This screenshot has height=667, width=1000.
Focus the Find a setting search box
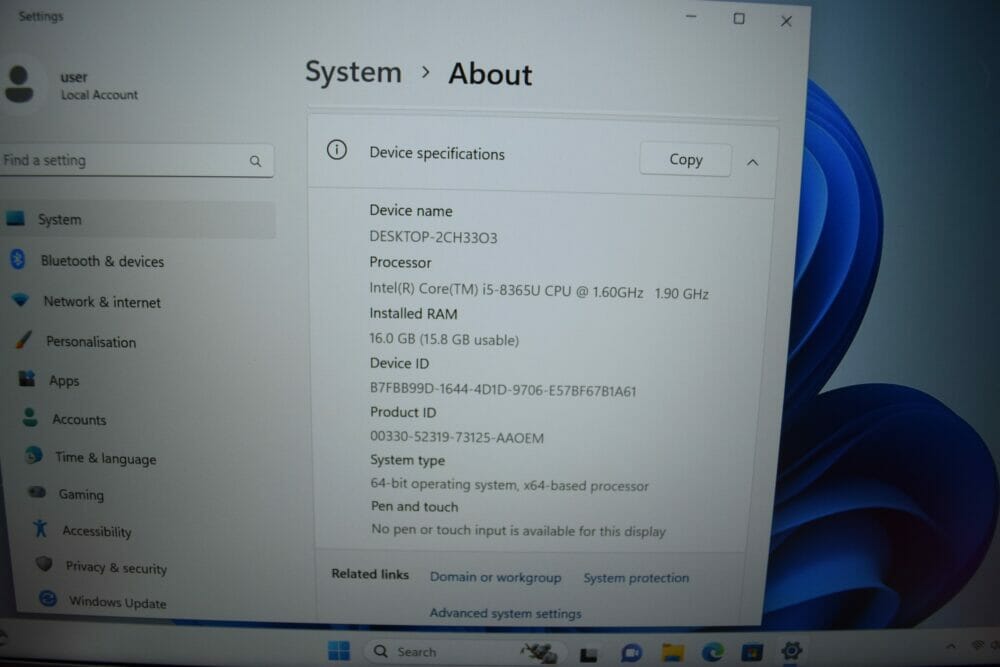(x=136, y=160)
